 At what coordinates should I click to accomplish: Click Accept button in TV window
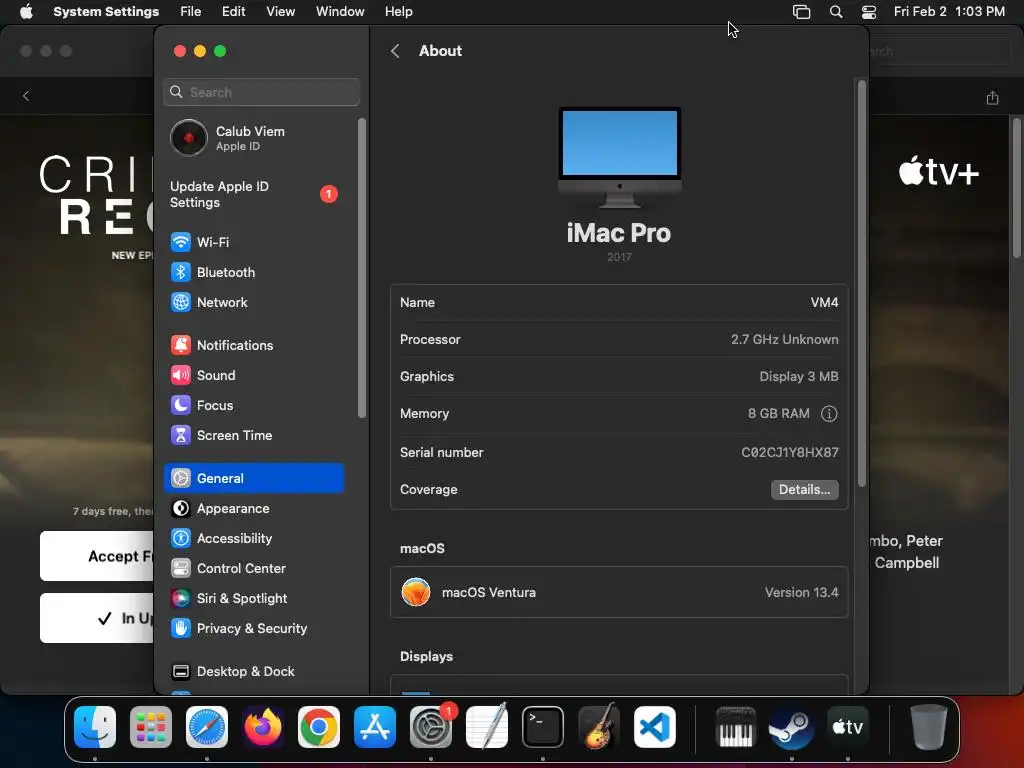(97, 556)
